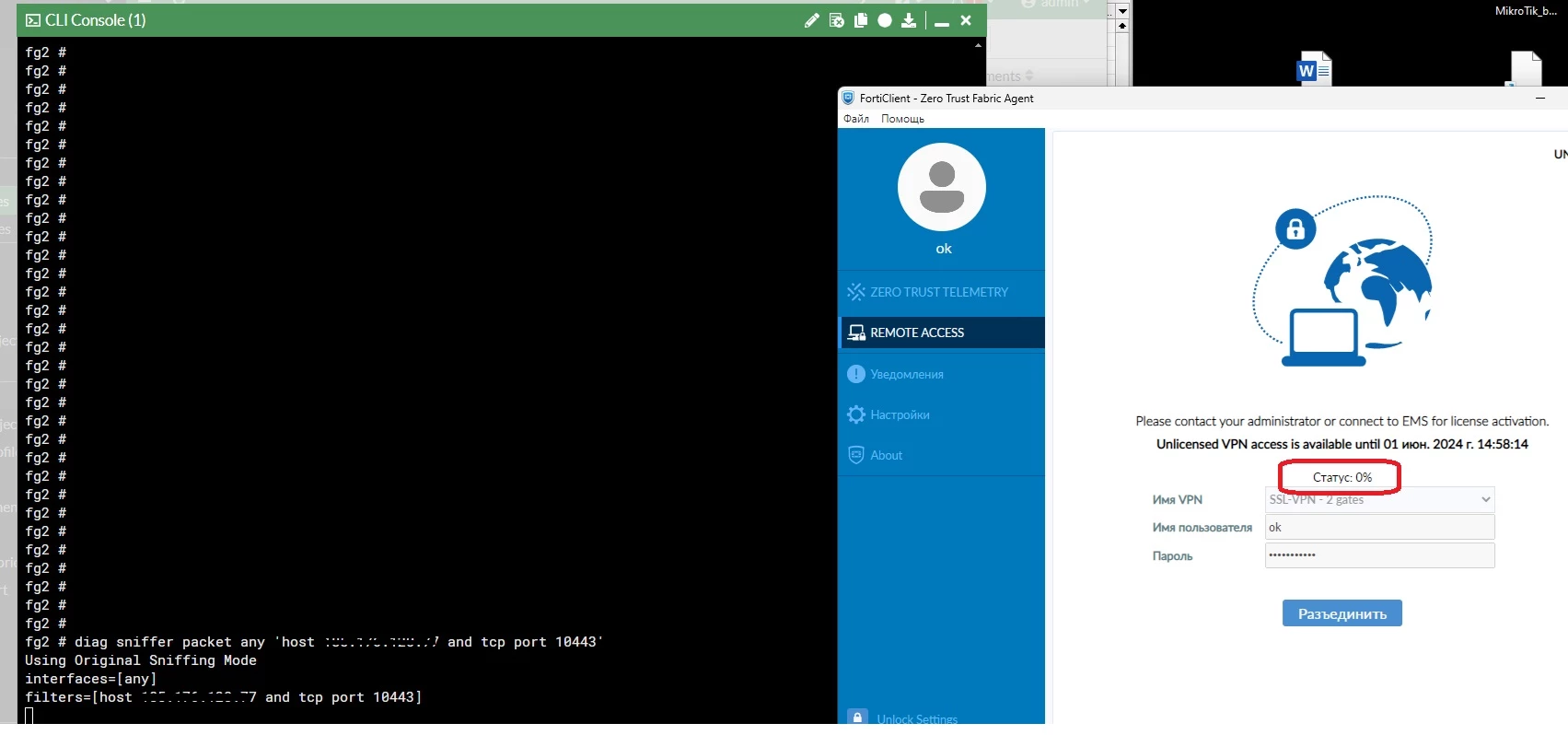Open the About tab
Screen dimensions: 1568x735
(942, 455)
